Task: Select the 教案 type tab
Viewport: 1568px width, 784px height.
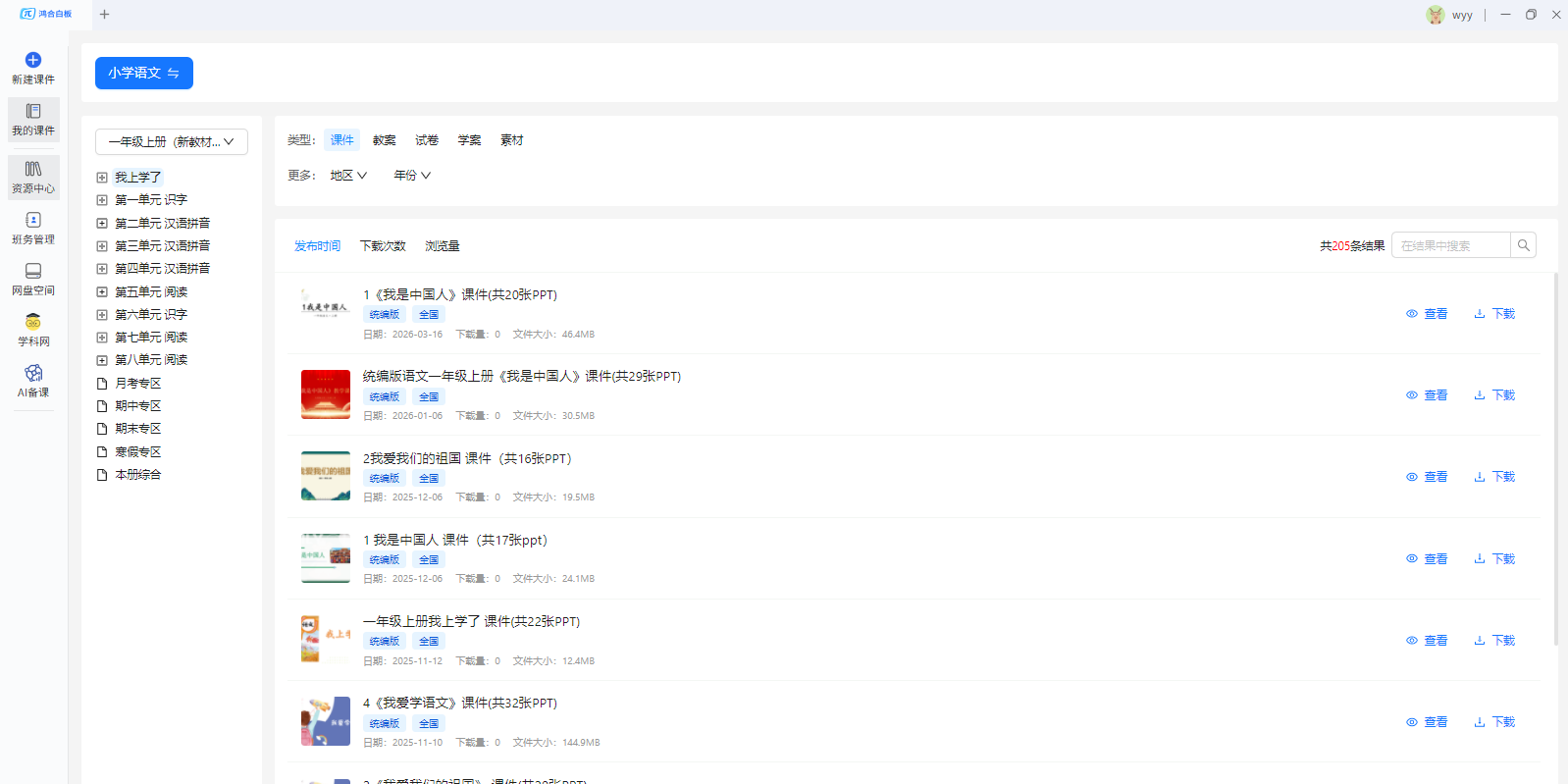Action: (x=384, y=140)
